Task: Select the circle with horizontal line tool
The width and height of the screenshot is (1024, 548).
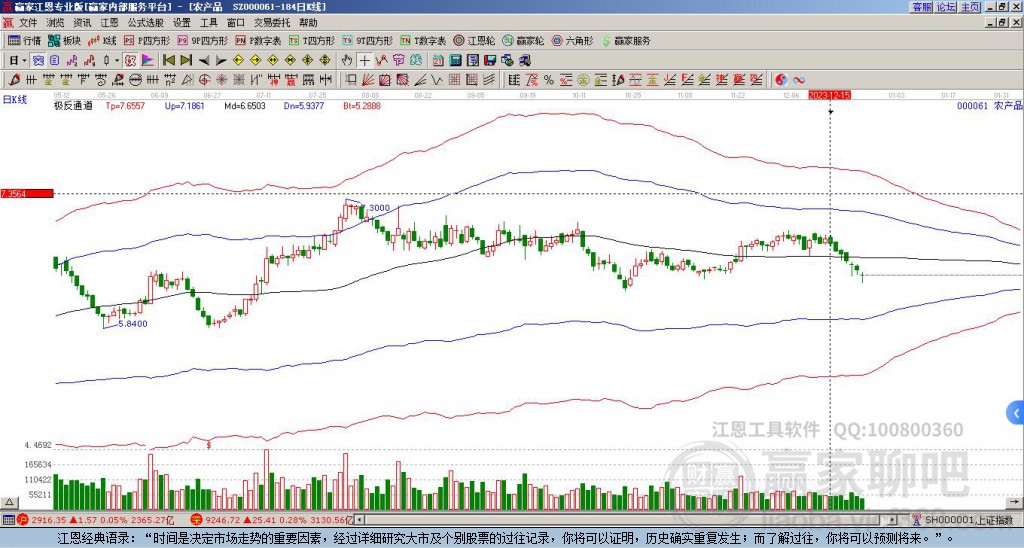Action: (135, 80)
